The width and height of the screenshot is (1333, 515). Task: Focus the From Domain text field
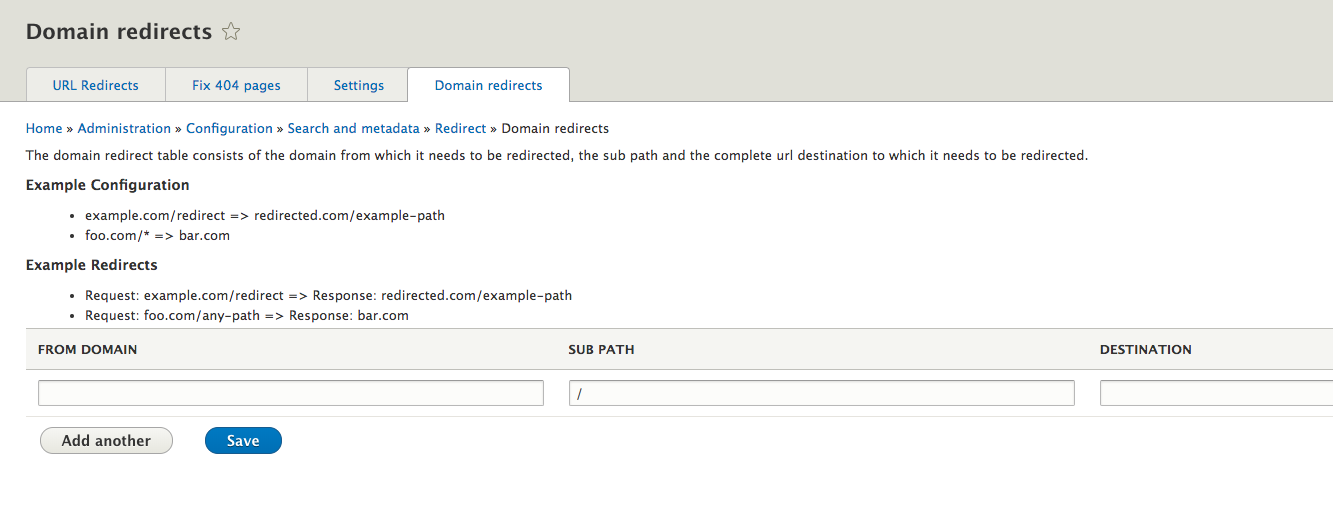tap(291, 393)
